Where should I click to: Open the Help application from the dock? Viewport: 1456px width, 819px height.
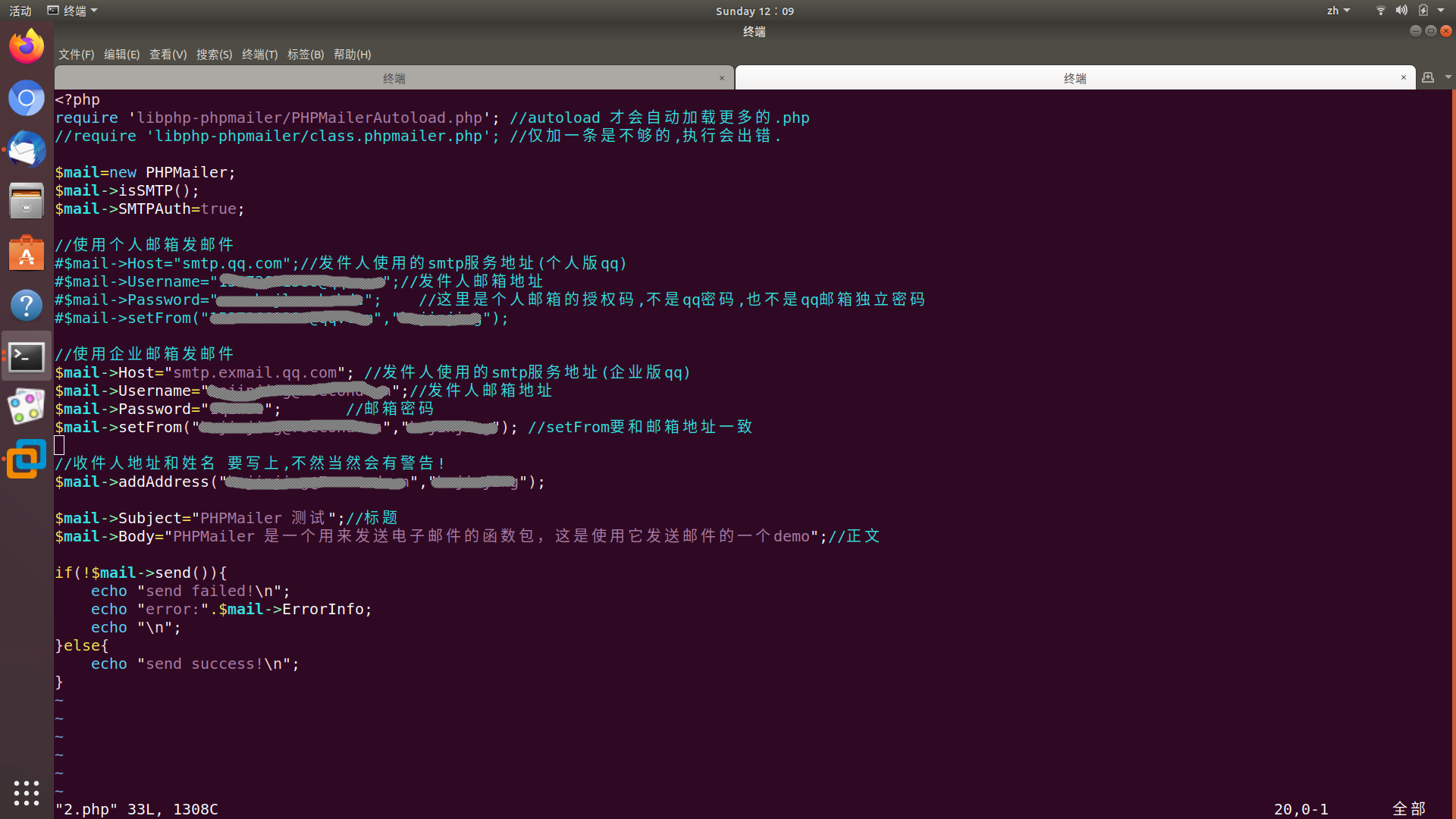click(27, 305)
